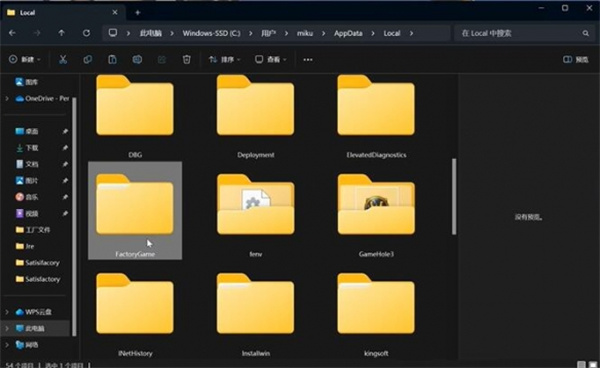
Task: Click the Rename icon in toolbar
Action: [x=137, y=59]
